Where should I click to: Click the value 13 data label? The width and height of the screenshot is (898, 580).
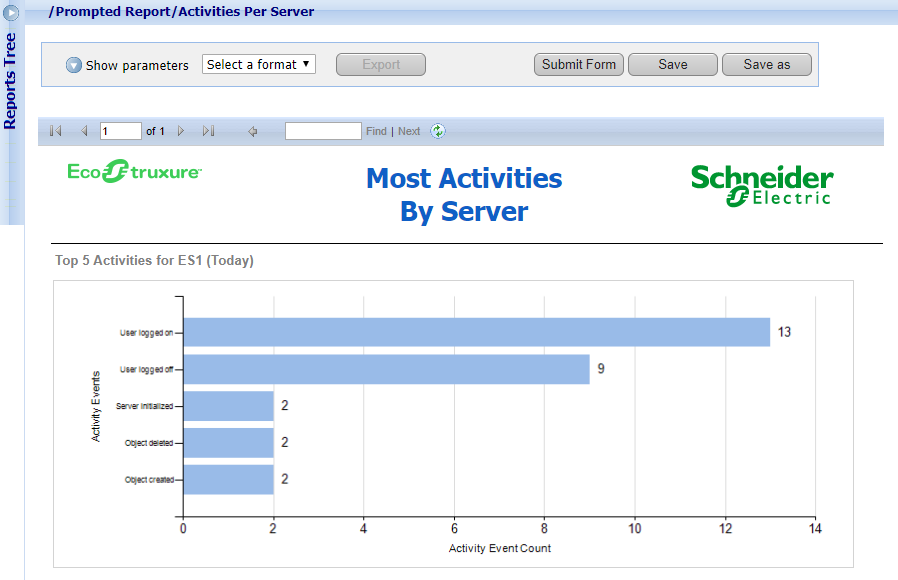pos(784,332)
